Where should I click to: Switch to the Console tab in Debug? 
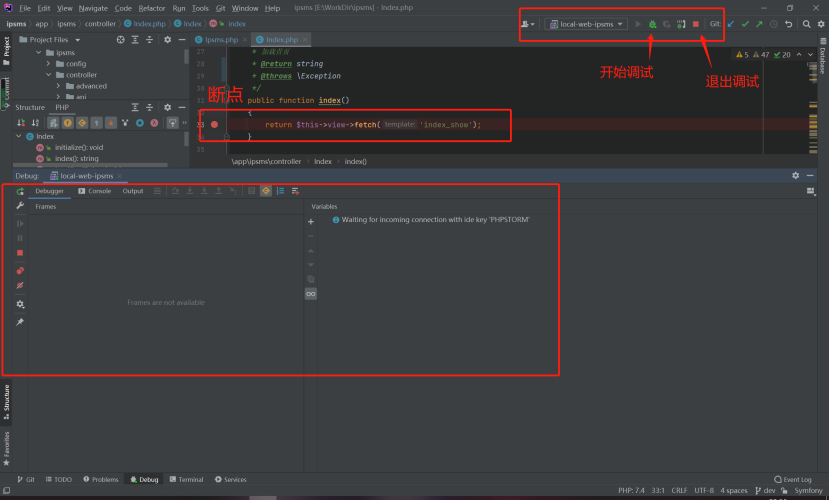point(95,191)
